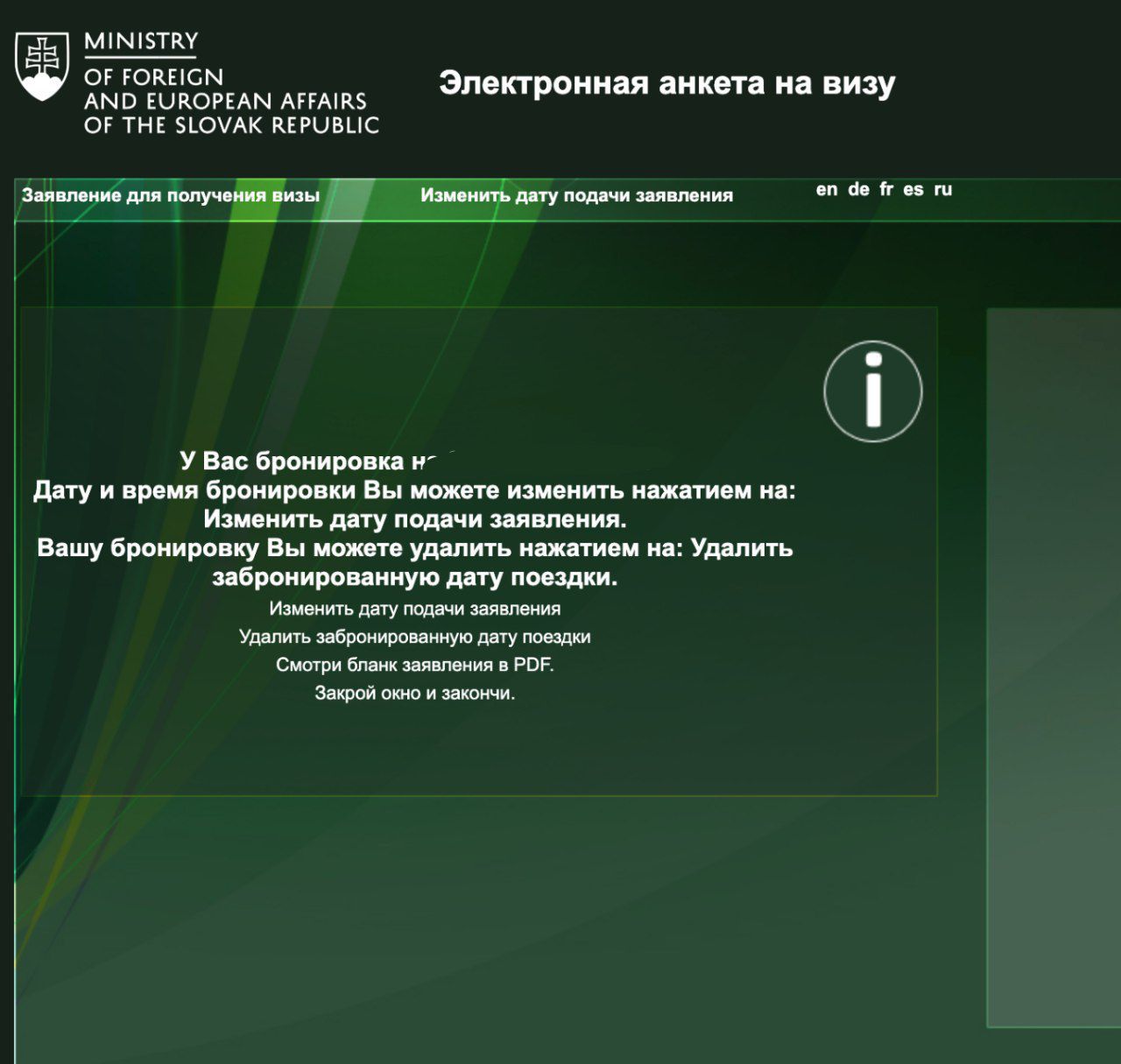Click the Slovak coat of arms emblem
1121x1064 pixels.
click(42, 67)
